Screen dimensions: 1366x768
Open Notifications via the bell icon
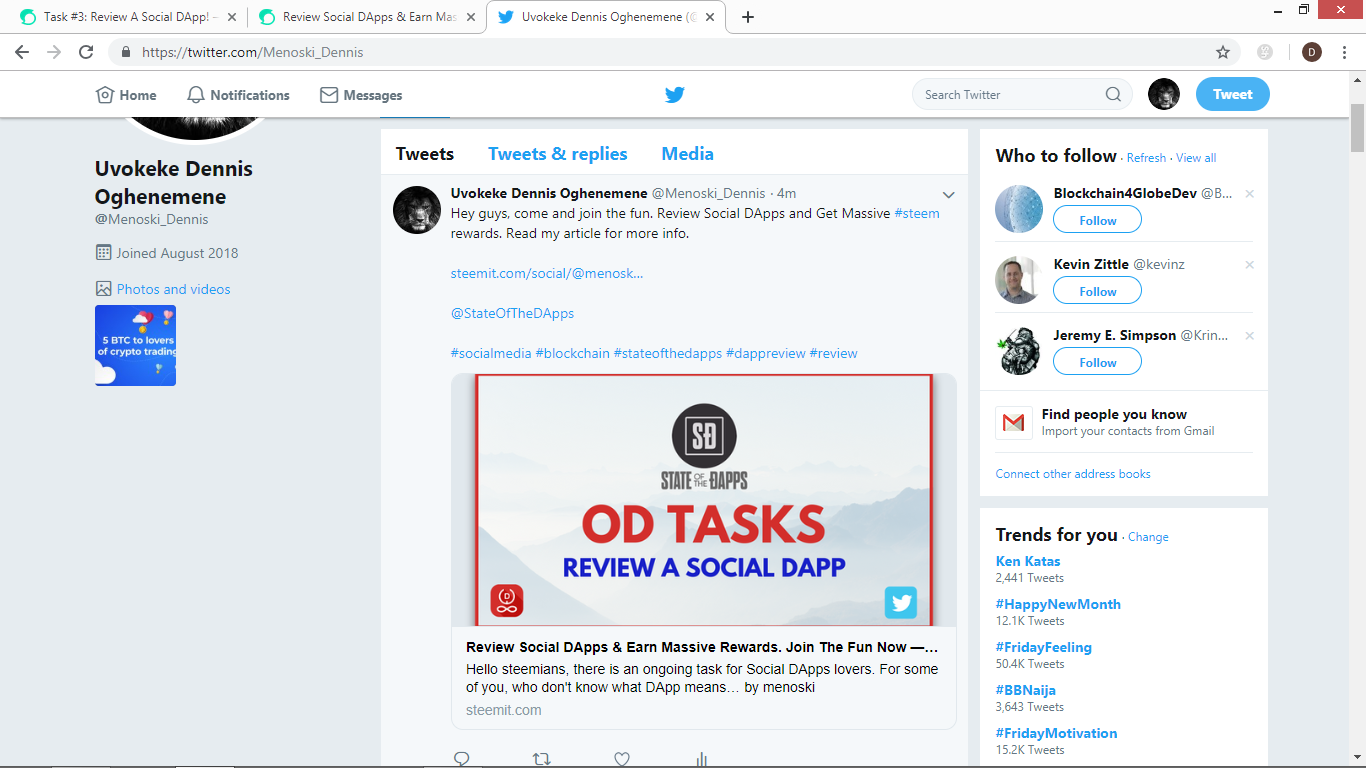click(196, 95)
